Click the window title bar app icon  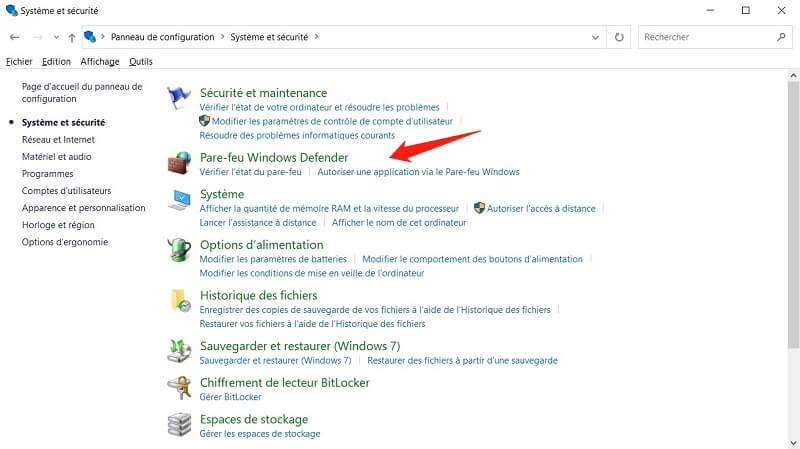pyautogui.click(x=11, y=10)
